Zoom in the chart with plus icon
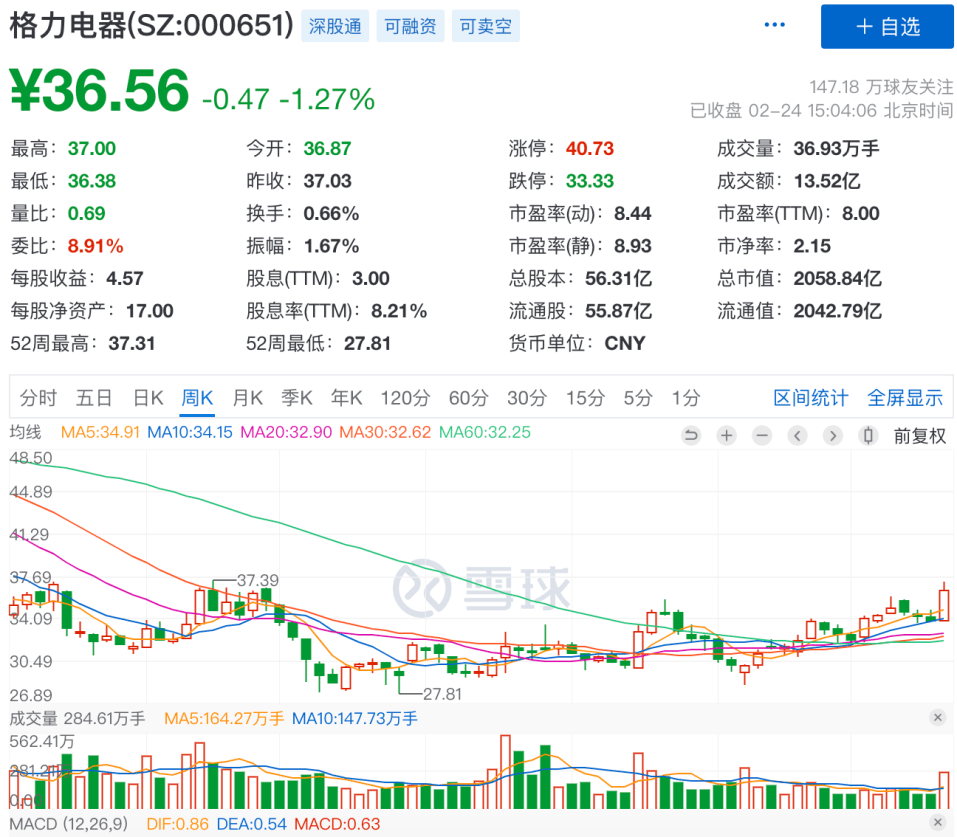 tap(726, 435)
